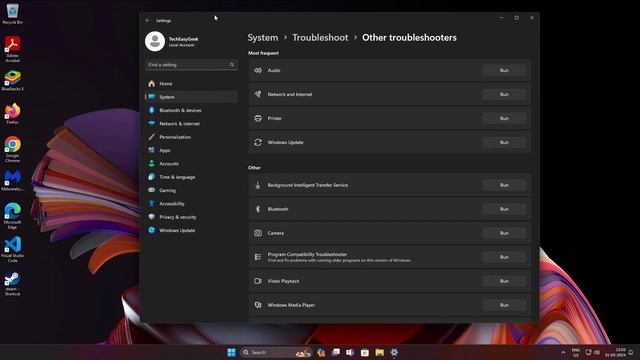Image resolution: width=640 pixels, height=360 pixels.
Task: Open Task View from taskbar
Action: [x=336, y=352]
